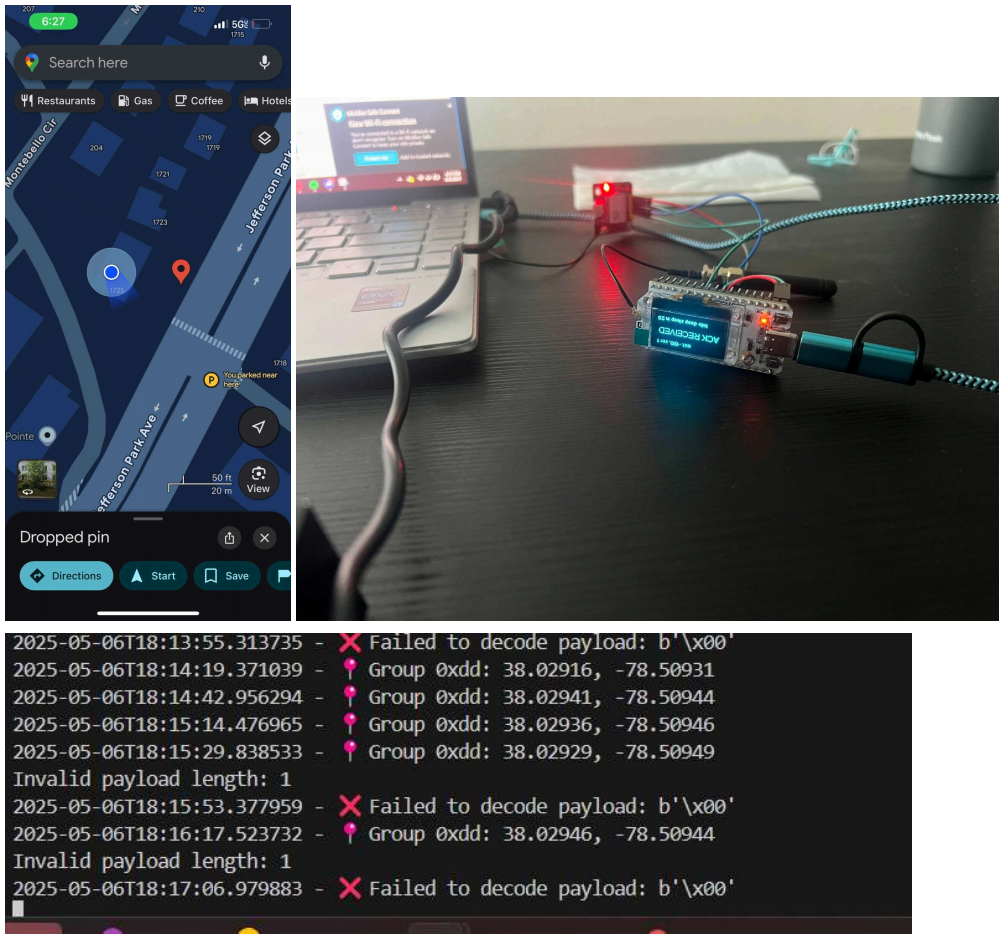The height and width of the screenshot is (935, 999).
Task: Tap the voice search microphone icon
Action: (264, 62)
